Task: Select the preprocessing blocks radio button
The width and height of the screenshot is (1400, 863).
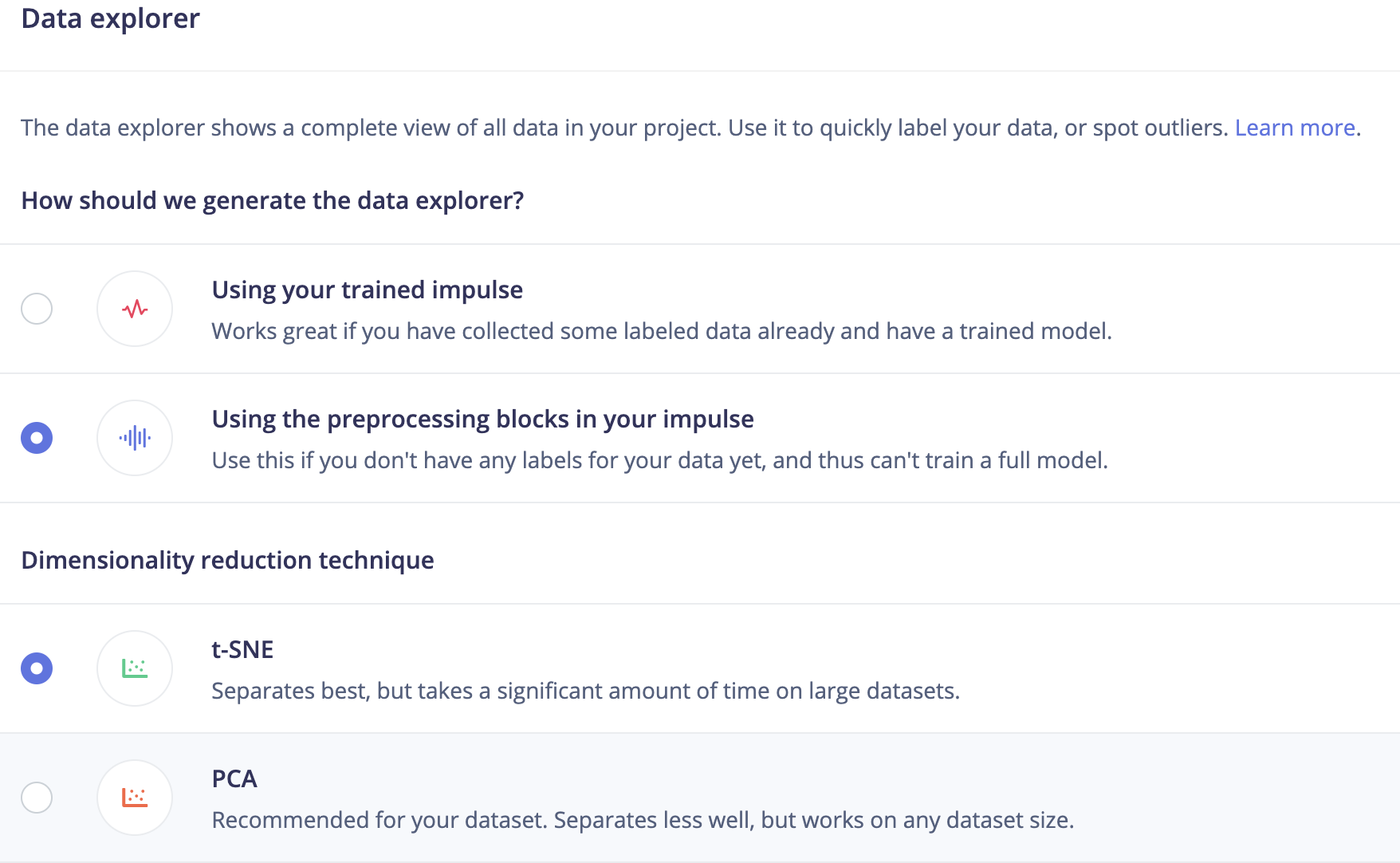Action: click(x=37, y=438)
